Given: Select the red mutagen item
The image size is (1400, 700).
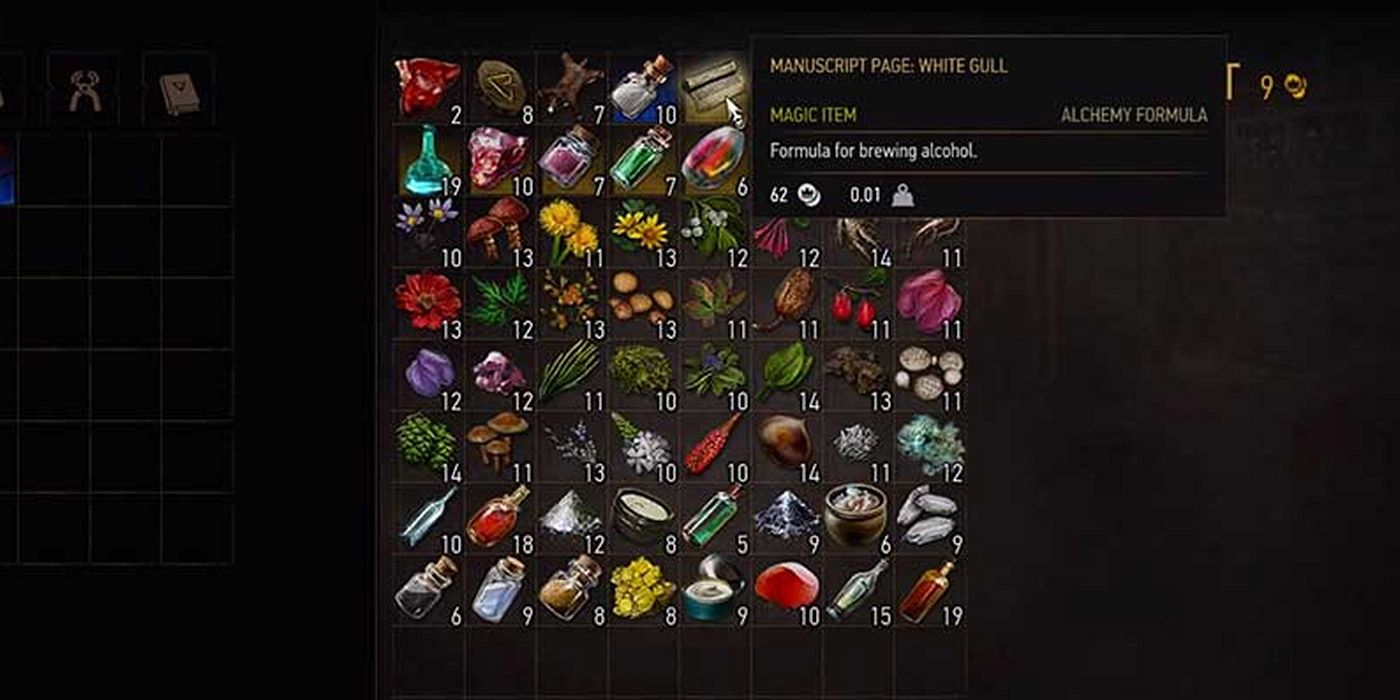Looking at the screenshot, I should pyautogui.click(x=714, y=160).
